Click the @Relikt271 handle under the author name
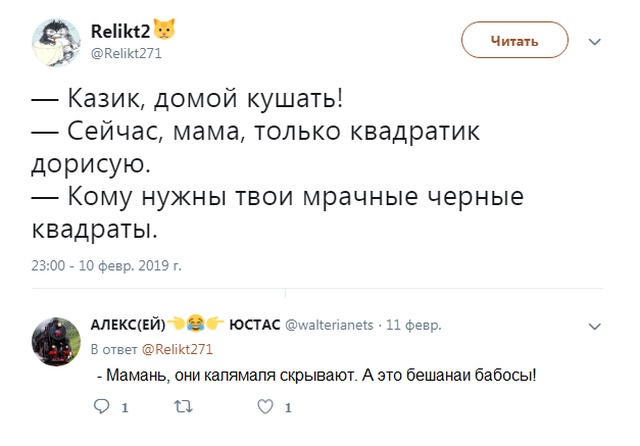The image size is (640, 446). point(126,54)
